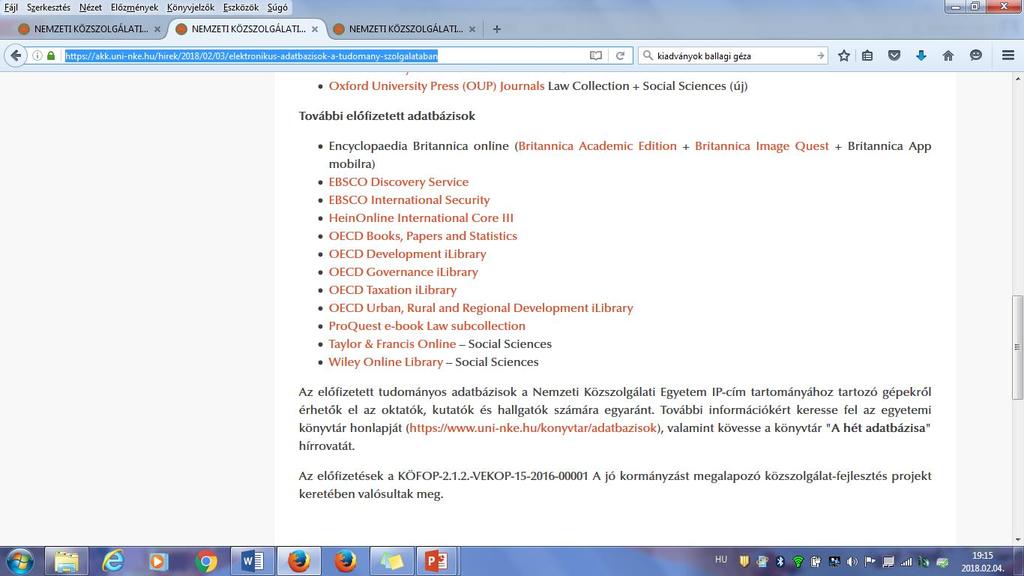Show bookmarks list icon
Image resolution: width=1024 pixels, height=576 pixels.
[867, 56]
